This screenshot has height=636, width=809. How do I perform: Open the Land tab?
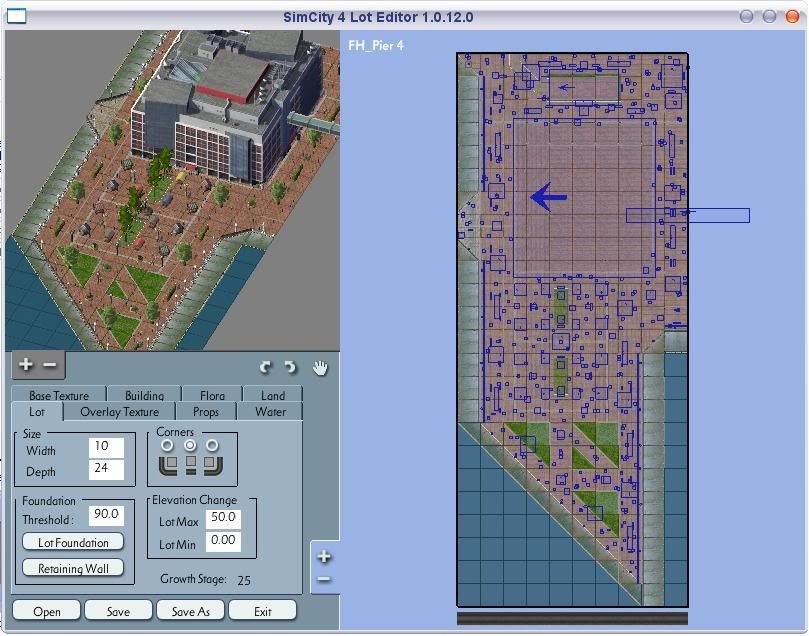[x=273, y=395]
